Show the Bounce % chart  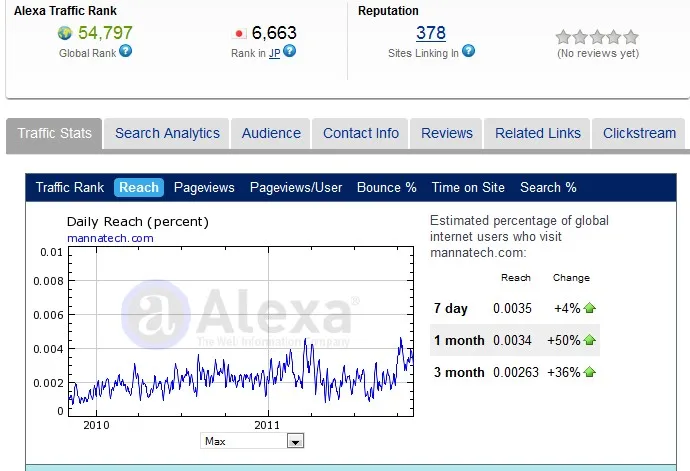click(x=386, y=188)
